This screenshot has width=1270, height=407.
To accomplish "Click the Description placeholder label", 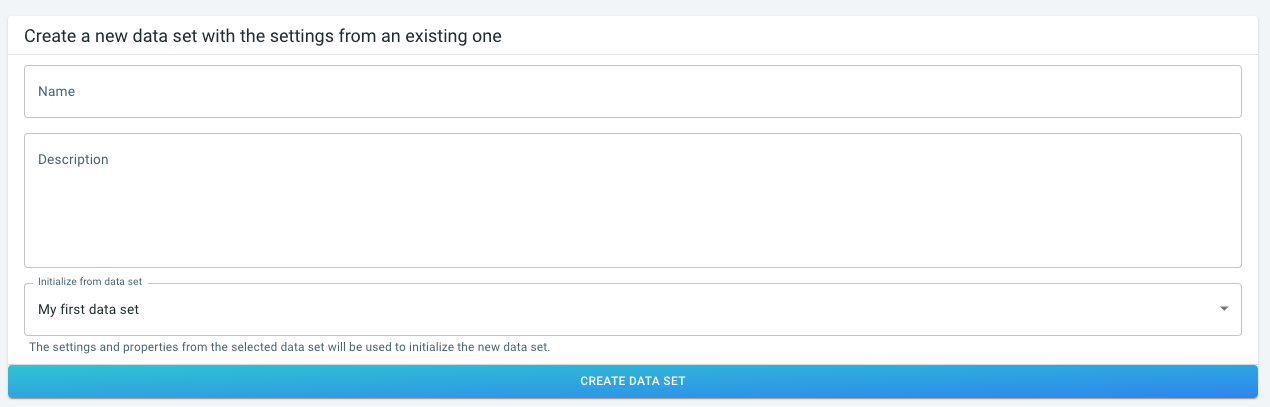I will (x=73, y=159).
